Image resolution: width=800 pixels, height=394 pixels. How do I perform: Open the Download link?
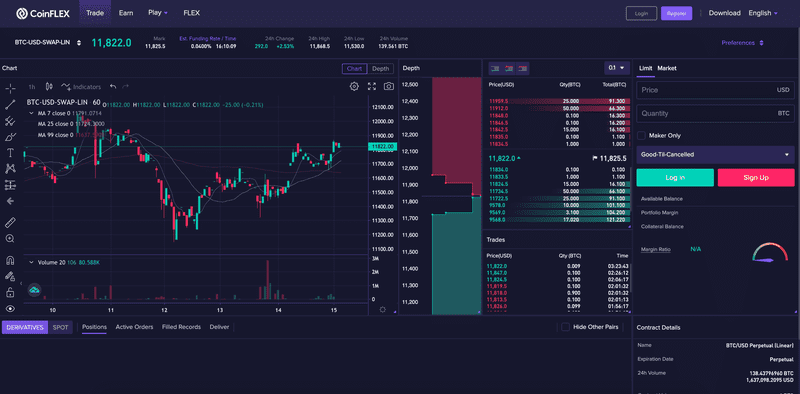click(x=724, y=13)
